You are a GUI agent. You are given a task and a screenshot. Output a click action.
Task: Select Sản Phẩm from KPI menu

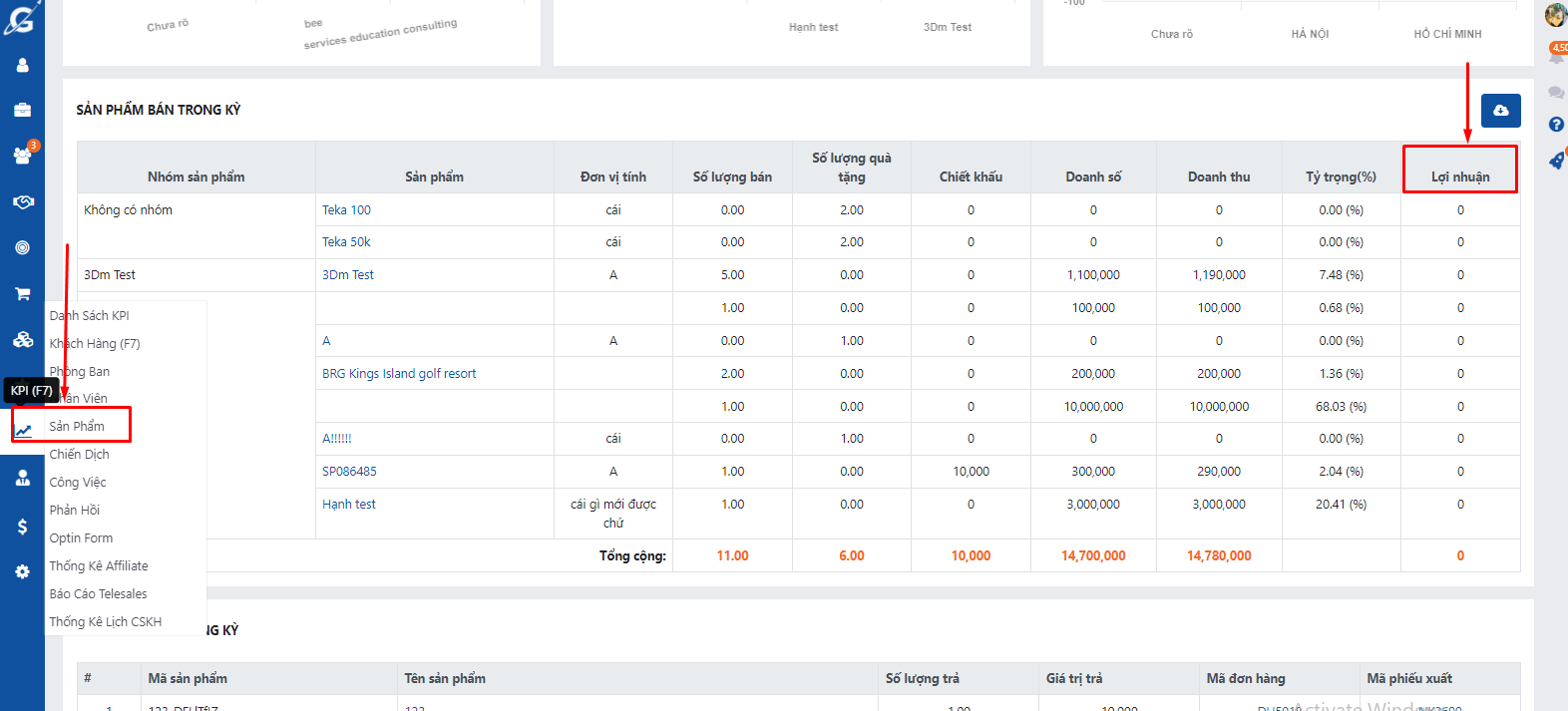pos(77,426)
